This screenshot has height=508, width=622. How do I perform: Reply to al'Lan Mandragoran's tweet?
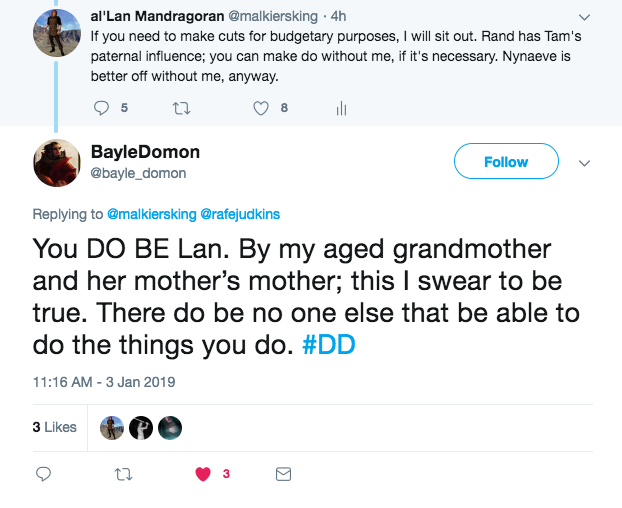tap(102, 108)
